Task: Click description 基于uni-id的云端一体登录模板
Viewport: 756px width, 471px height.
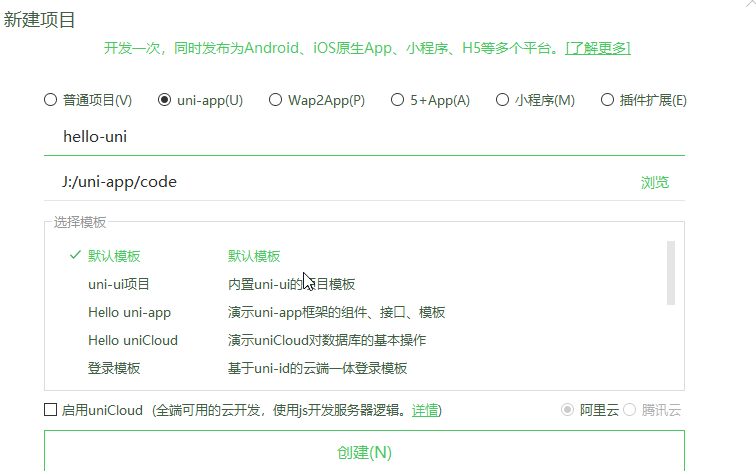Action: tap(317, 368)
